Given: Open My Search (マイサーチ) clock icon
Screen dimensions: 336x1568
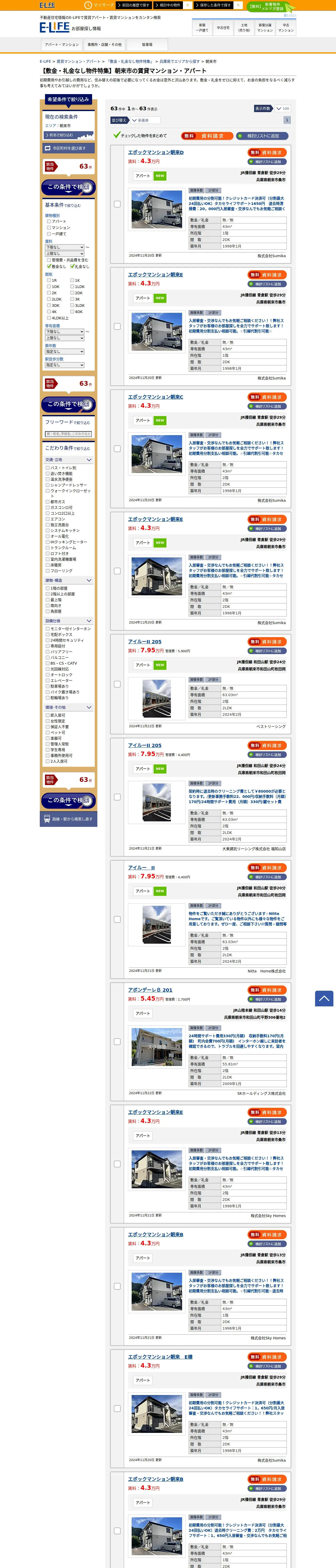Looking at the screenshot, I should pyautogui.click(x=88, y=5).
